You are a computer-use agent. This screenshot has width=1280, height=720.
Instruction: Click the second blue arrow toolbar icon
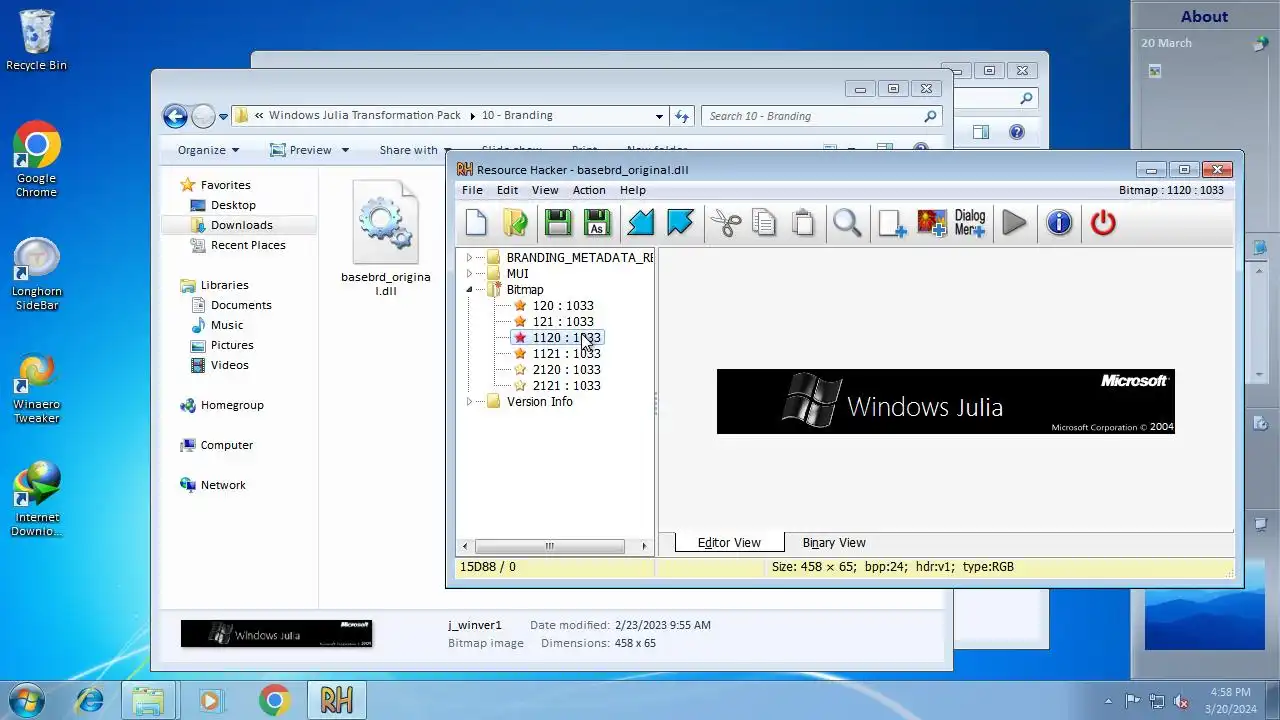coord(680,222)
